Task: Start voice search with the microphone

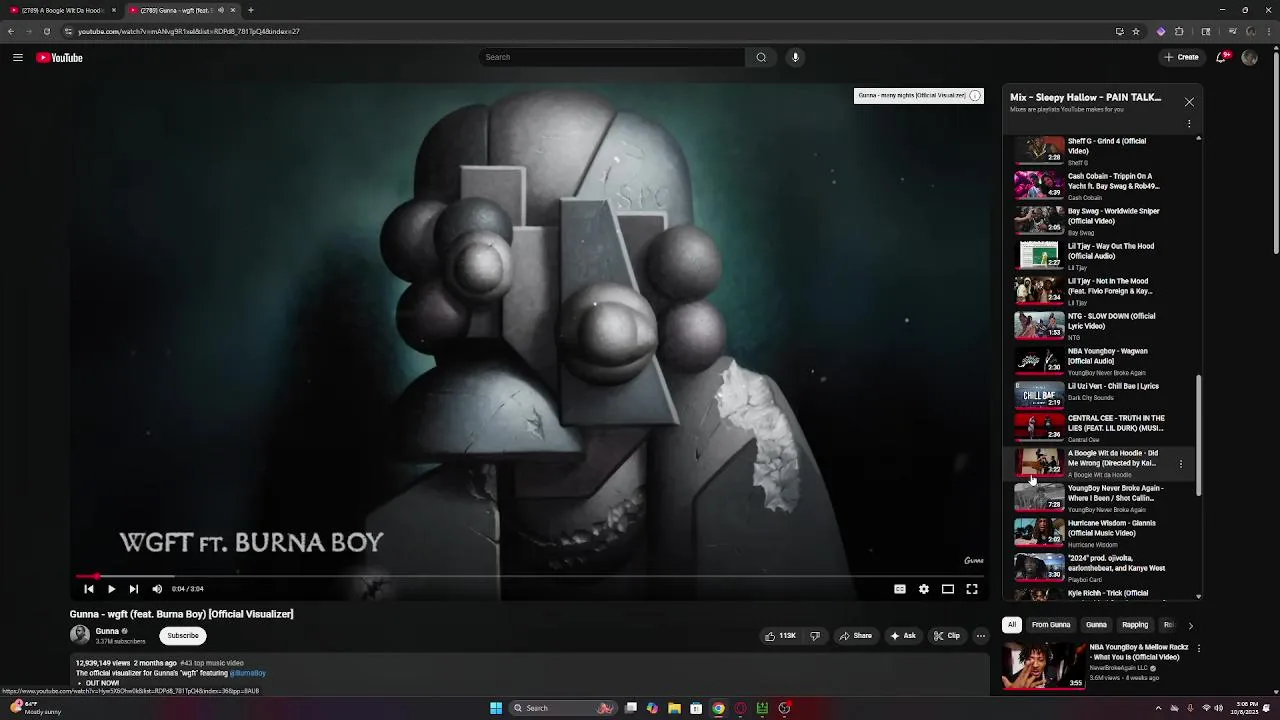Action: (796, 57)
